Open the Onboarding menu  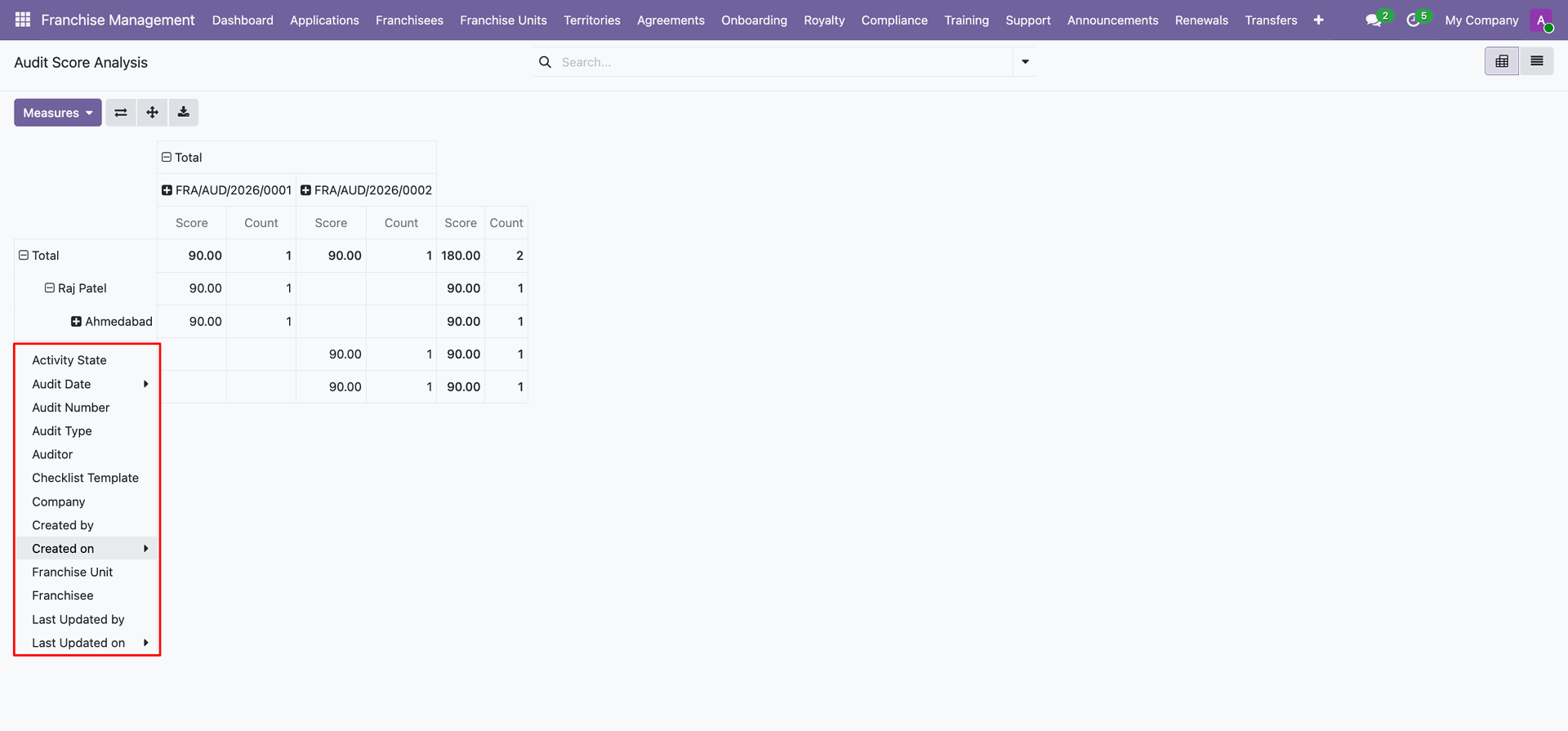click(754, 20)
